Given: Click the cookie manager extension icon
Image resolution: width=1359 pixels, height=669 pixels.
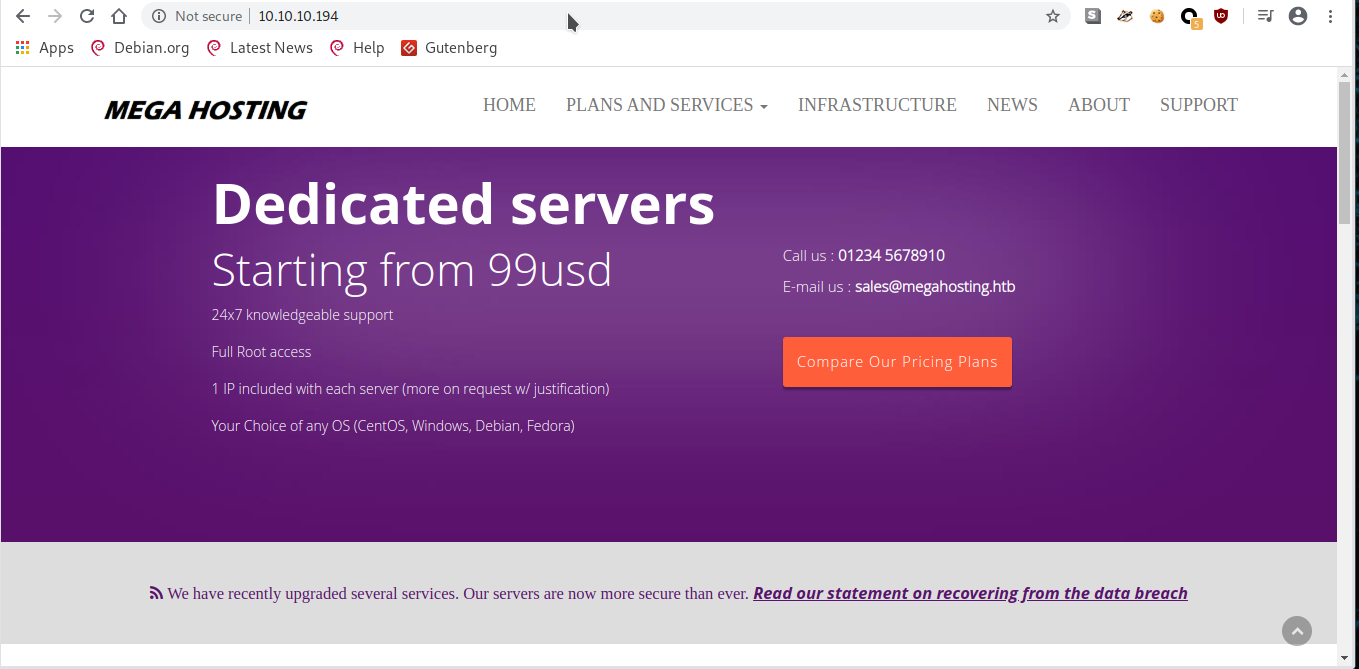Looking at the screenshot, I should (1157, 16).
